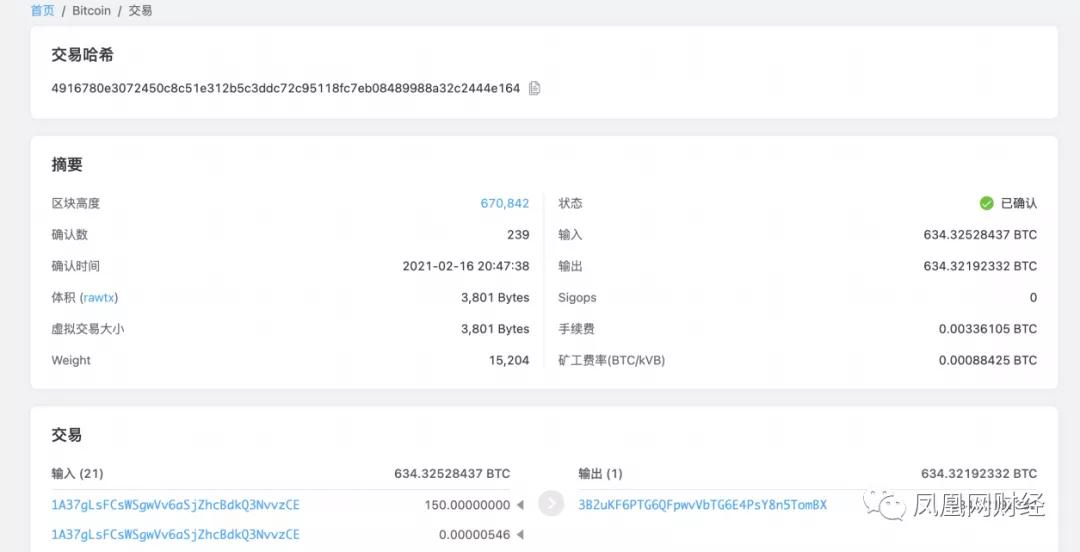Go to 首页 in the breadcrumb
The height and width of the screenshot is (552, 1080).
[x=43, y=10]
